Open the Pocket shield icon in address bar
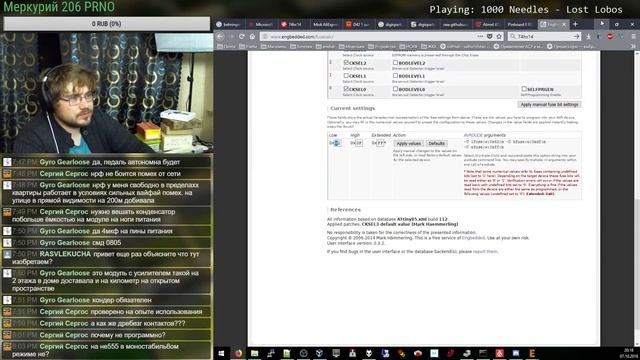The height and width of the screenshot is (360, 640). [x=489, y=36]
